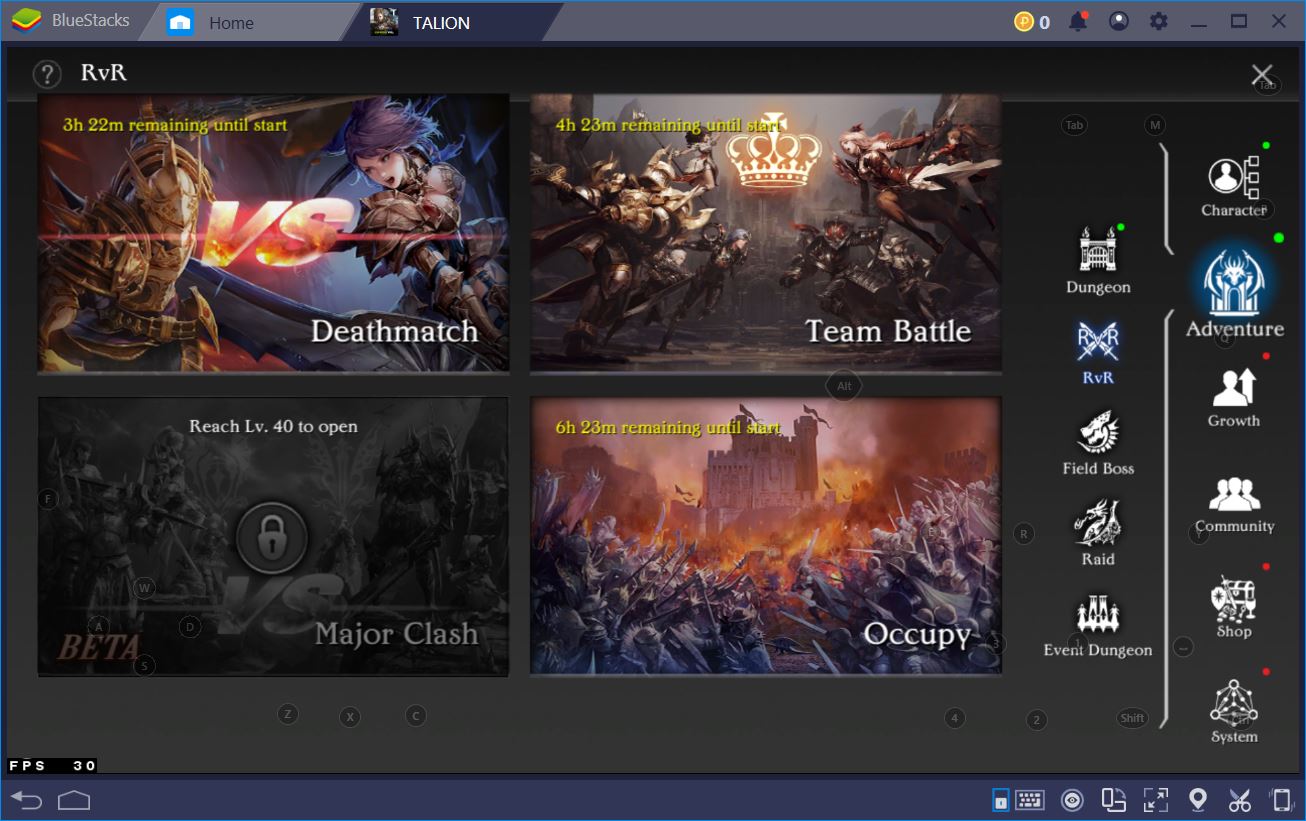
Task: Click the BlueStacks logo
Action: (27, 21)
